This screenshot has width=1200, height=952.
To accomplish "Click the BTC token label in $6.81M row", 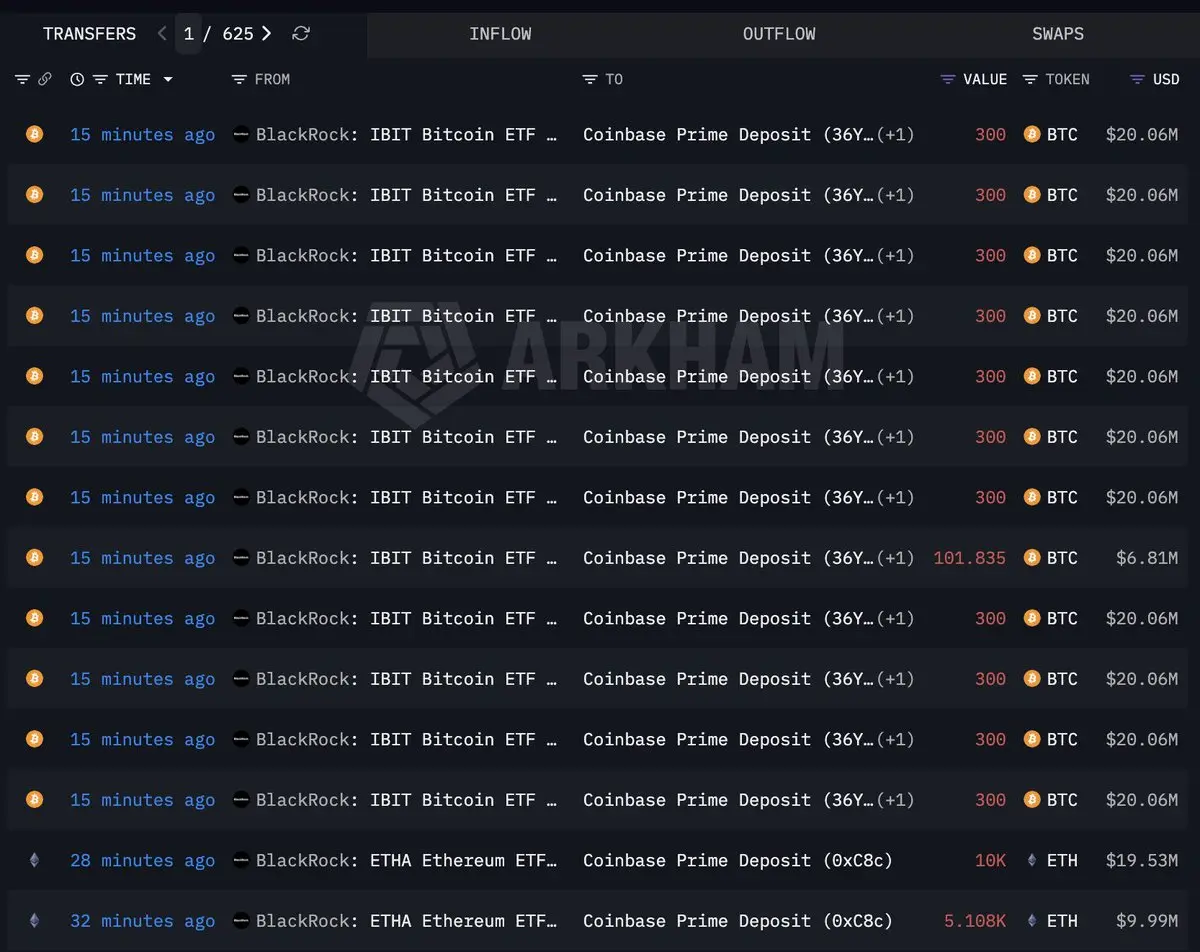I will coord(1062,558).
